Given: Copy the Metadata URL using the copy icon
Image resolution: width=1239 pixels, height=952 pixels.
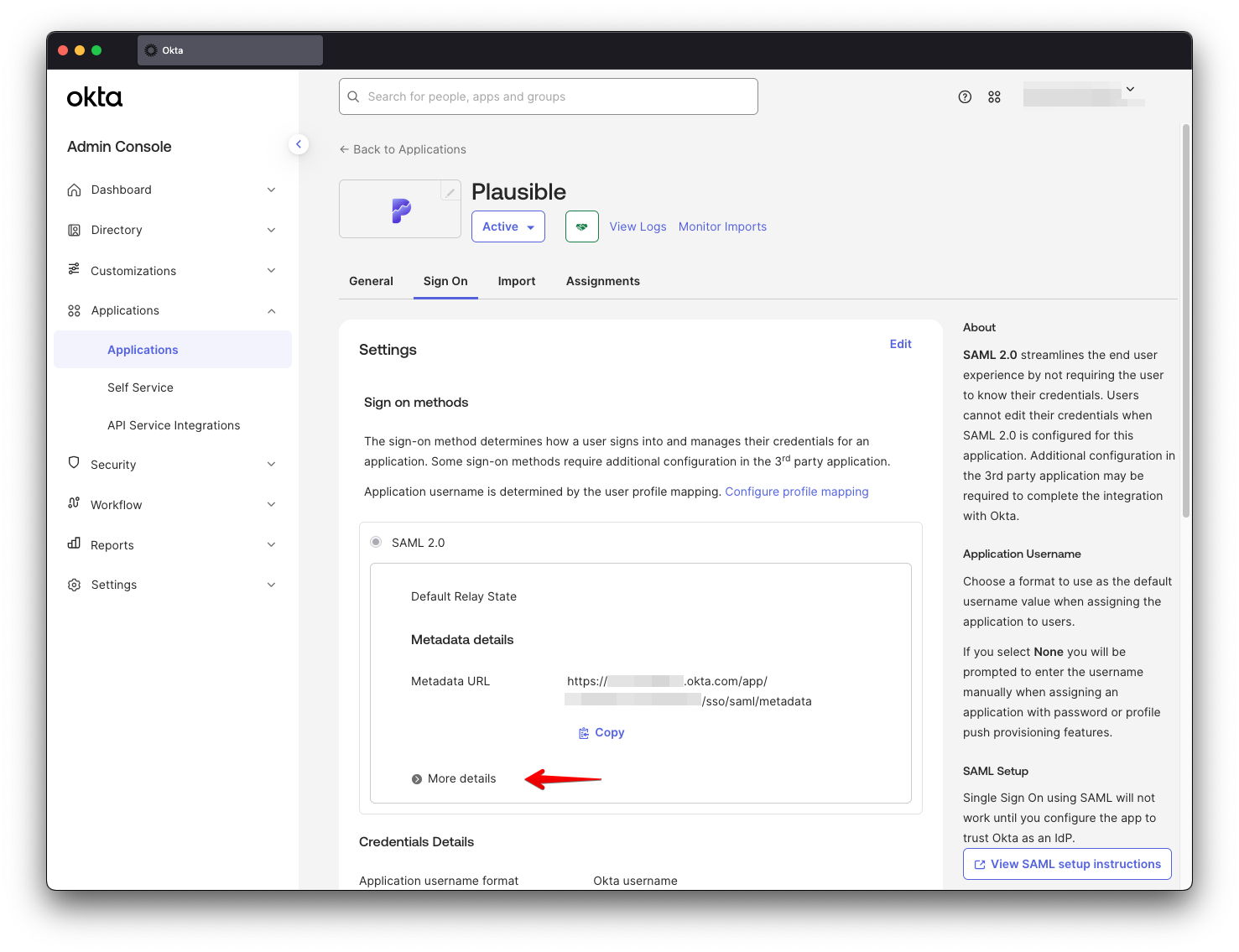Looking at the screenshot, I should click(x=584, y=732).
